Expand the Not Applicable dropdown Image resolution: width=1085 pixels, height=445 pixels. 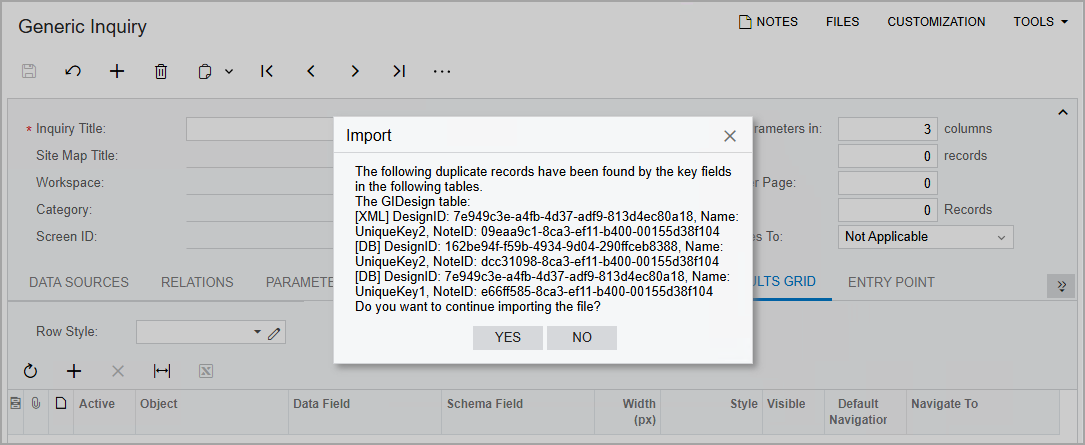1001,237
